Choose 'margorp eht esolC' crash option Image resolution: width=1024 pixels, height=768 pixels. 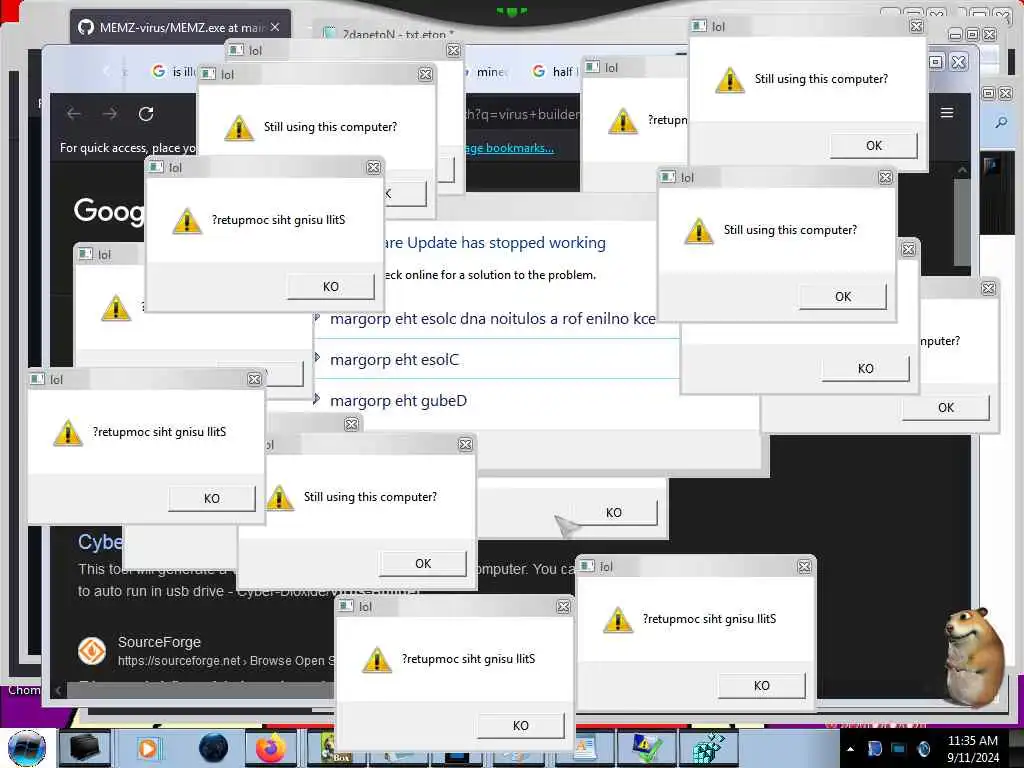(394, 360)
